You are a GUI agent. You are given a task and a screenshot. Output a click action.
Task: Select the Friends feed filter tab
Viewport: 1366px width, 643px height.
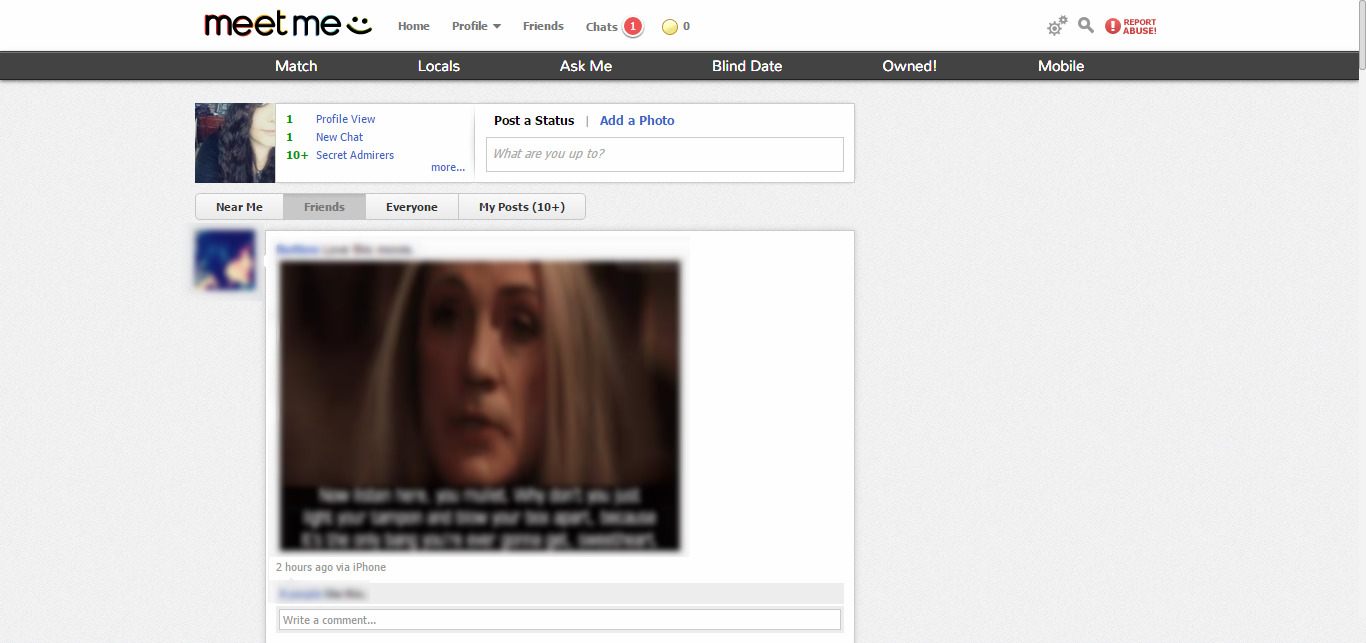pyautogui.click(x=324, y=207)
